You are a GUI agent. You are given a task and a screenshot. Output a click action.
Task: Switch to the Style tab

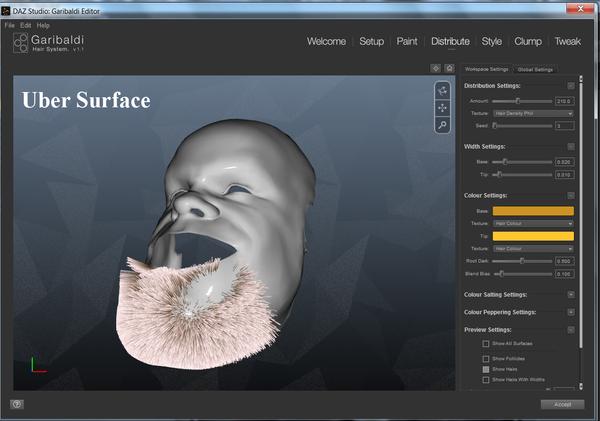tap(492, 41)
